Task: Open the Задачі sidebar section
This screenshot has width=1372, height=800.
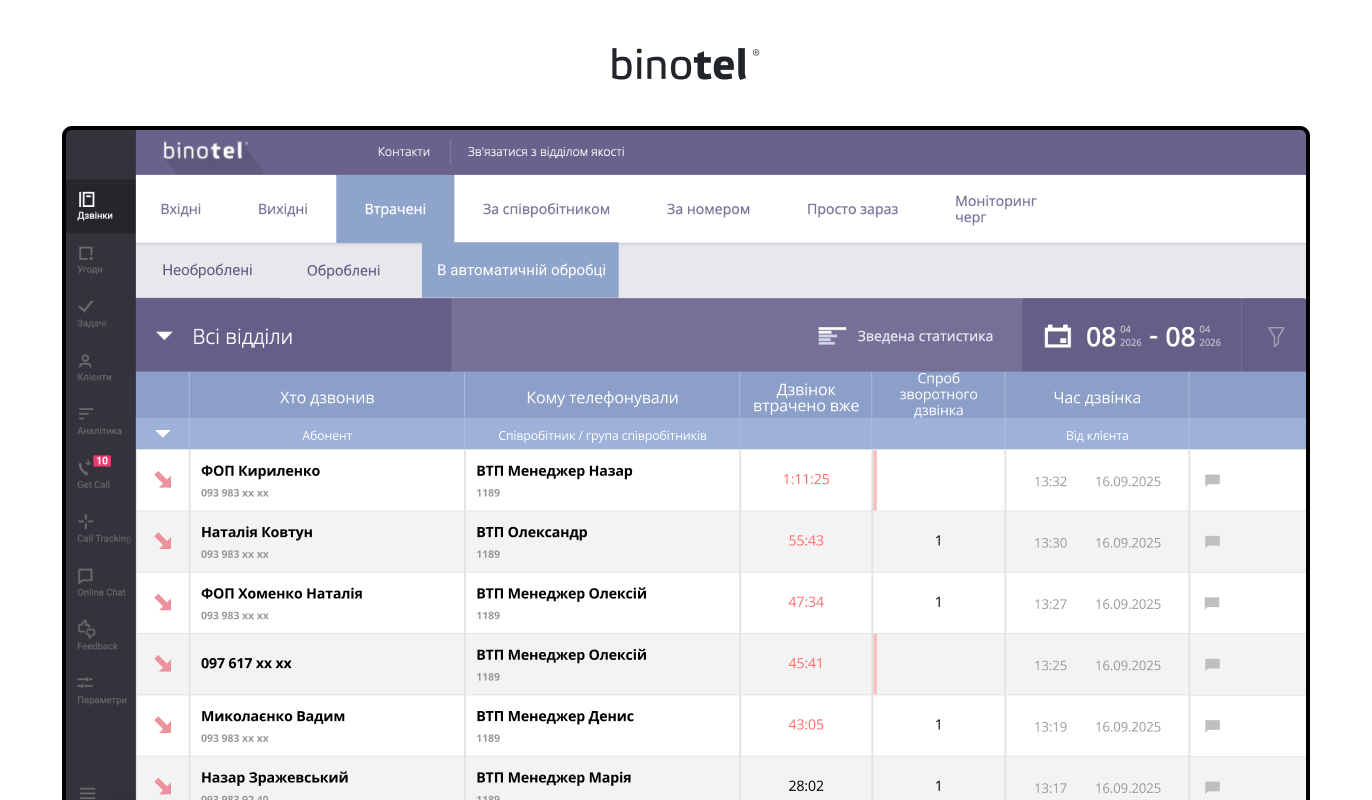Action: (x=90, y=314)
